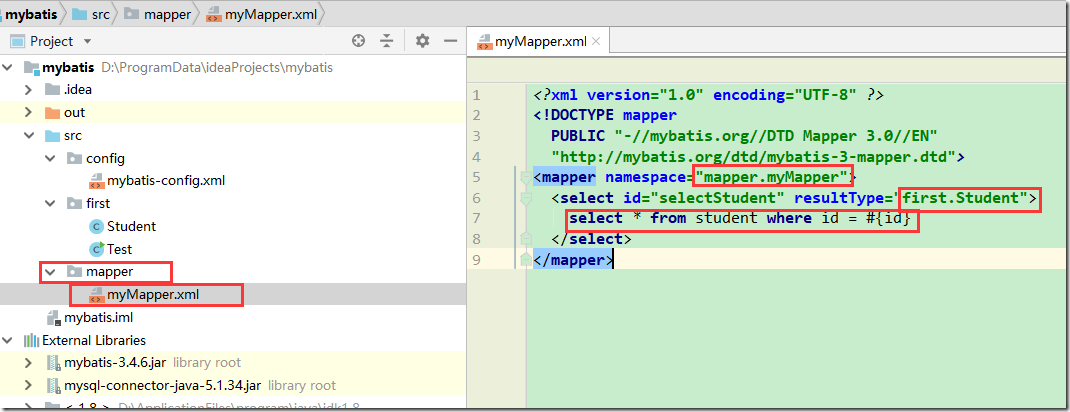Click mybatis-3.4.6.jar archive icon
This screenshot has width=1070, height=412.
[x=53, y=362]
